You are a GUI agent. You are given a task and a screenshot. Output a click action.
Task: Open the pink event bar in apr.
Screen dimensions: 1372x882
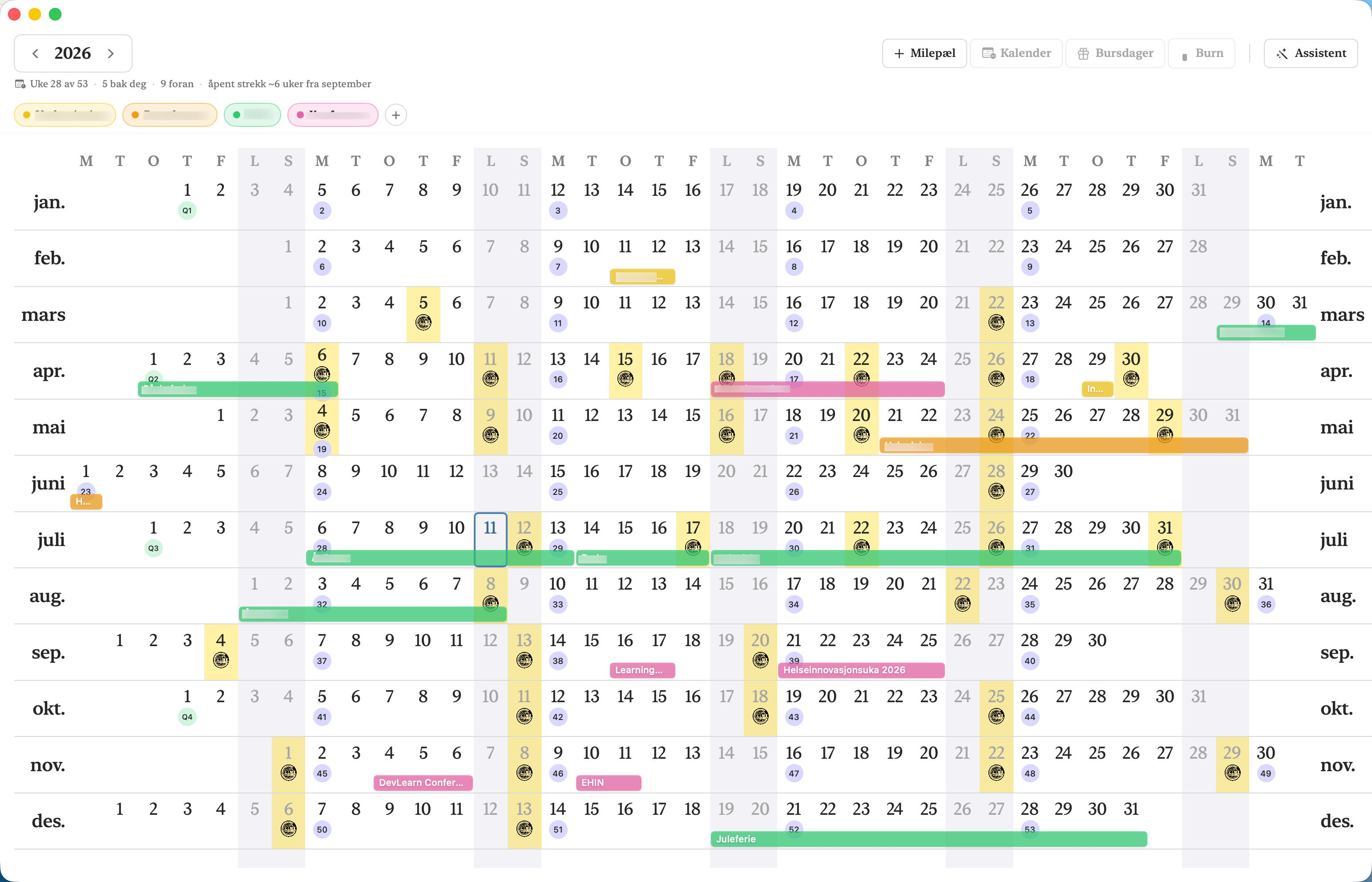click(x=827, y=389)
